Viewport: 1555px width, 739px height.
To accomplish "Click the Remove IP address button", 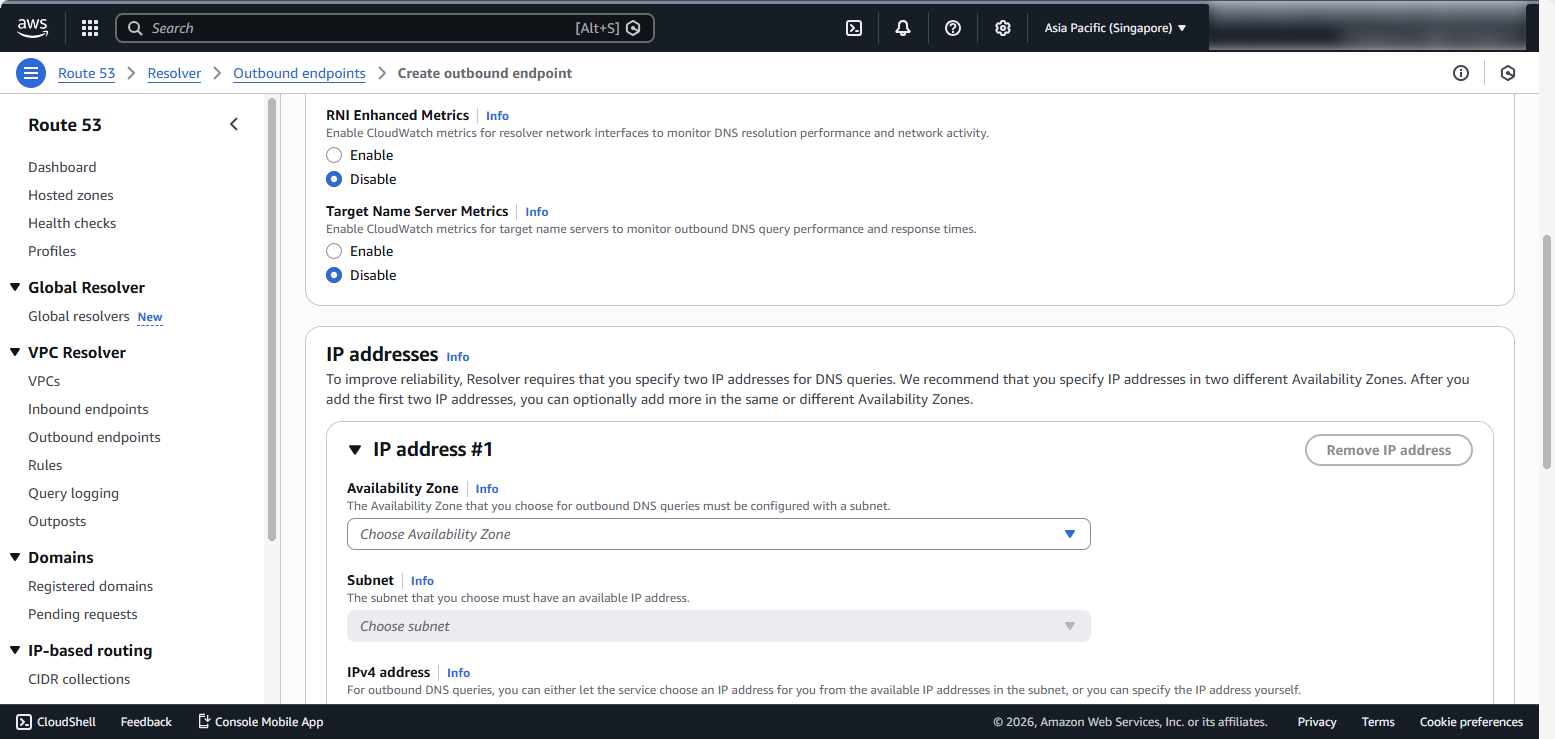I will [x=1389, y=450].
